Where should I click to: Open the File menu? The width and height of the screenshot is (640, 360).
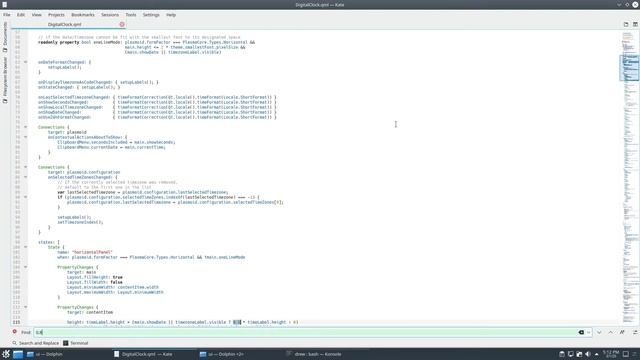pos(7,15)
